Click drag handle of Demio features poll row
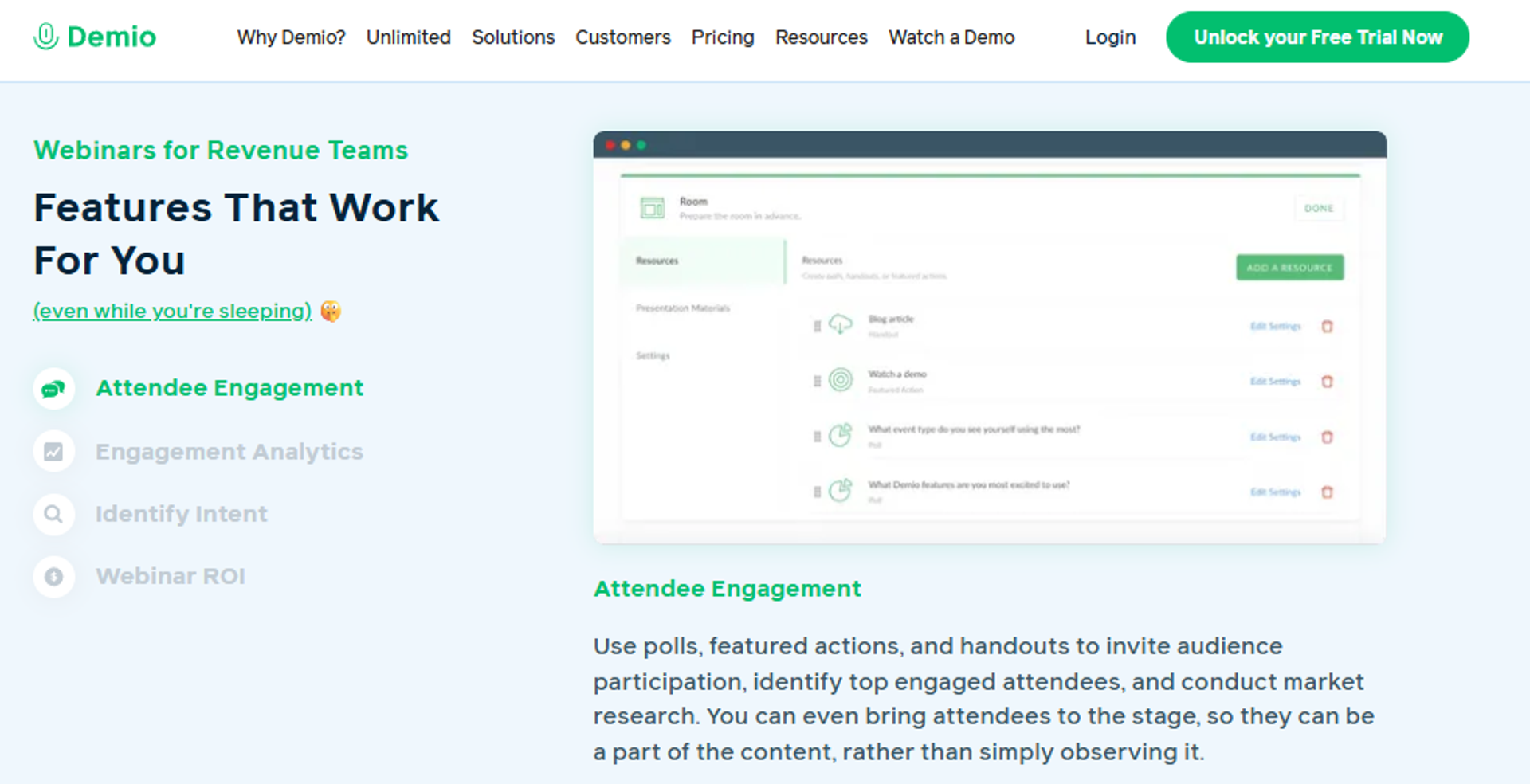This screenshot has height=784, width=1530. [x=817, y=492]
